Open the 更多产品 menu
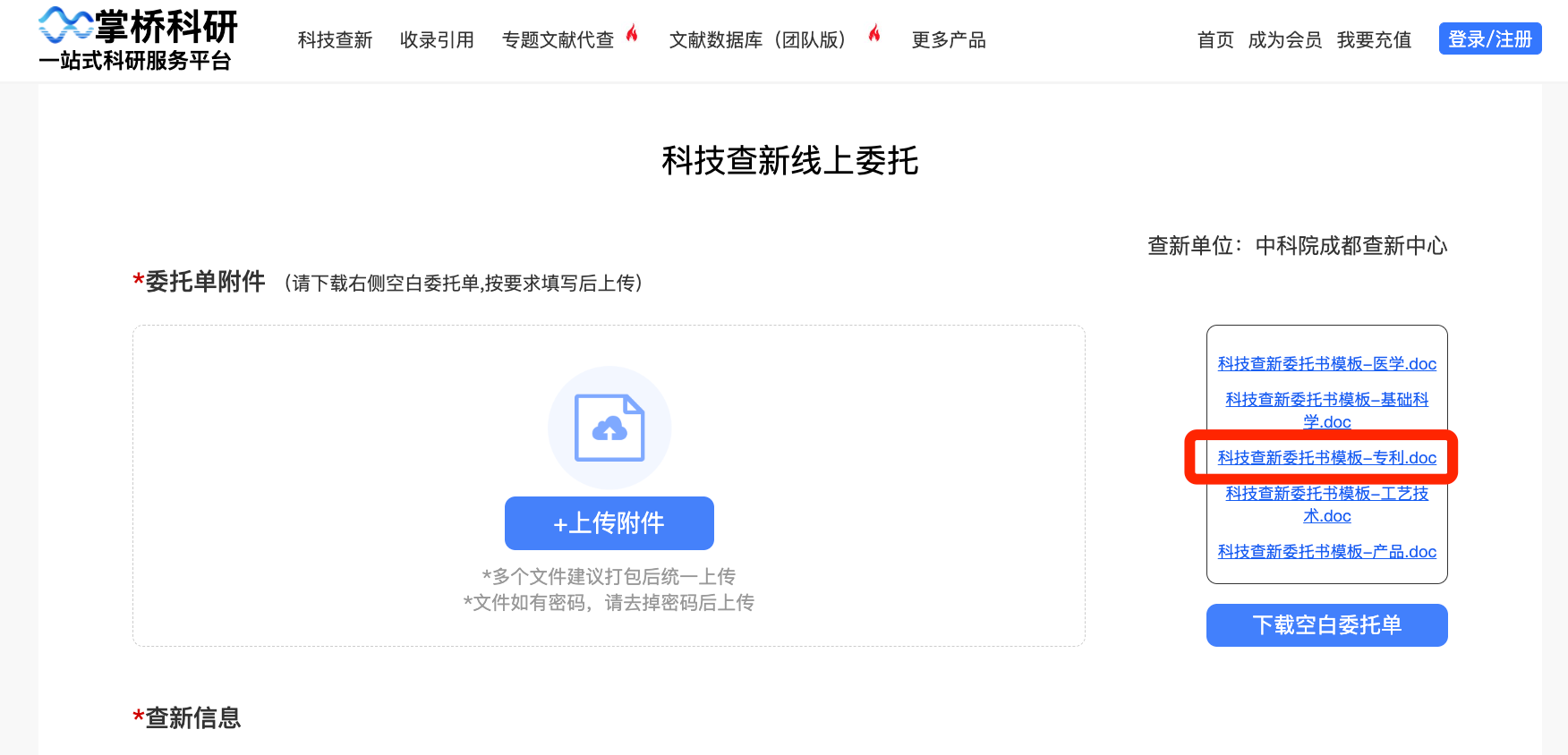The width and height of the screenshot is (1568, 755). (949, 40)
